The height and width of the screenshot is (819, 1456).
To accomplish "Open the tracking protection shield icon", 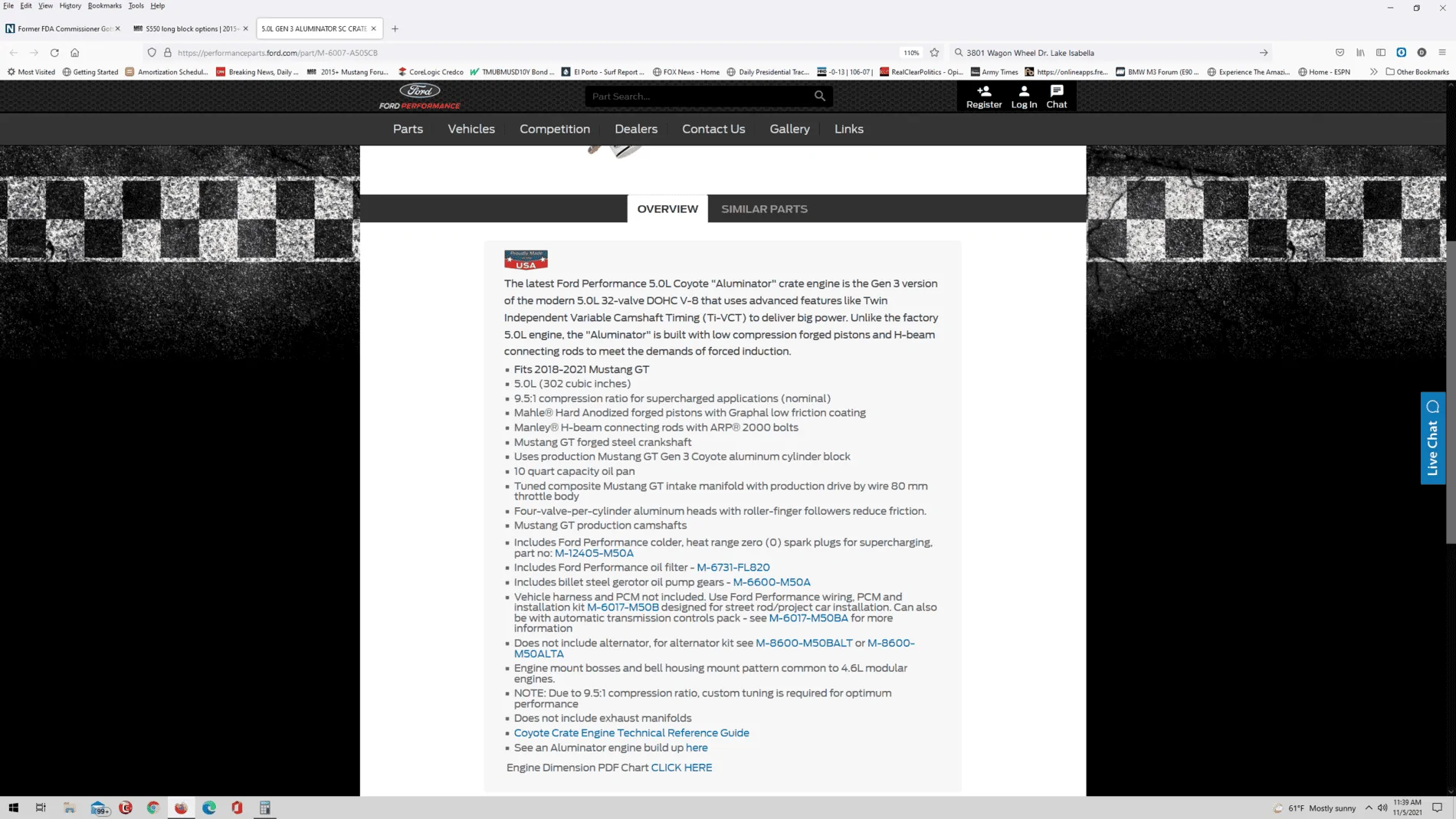I will pyautogui.click(x=152, y=53).
